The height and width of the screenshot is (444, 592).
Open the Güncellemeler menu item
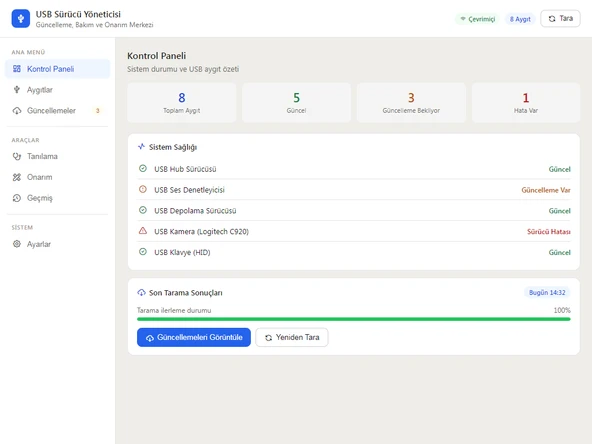(57, 111)
